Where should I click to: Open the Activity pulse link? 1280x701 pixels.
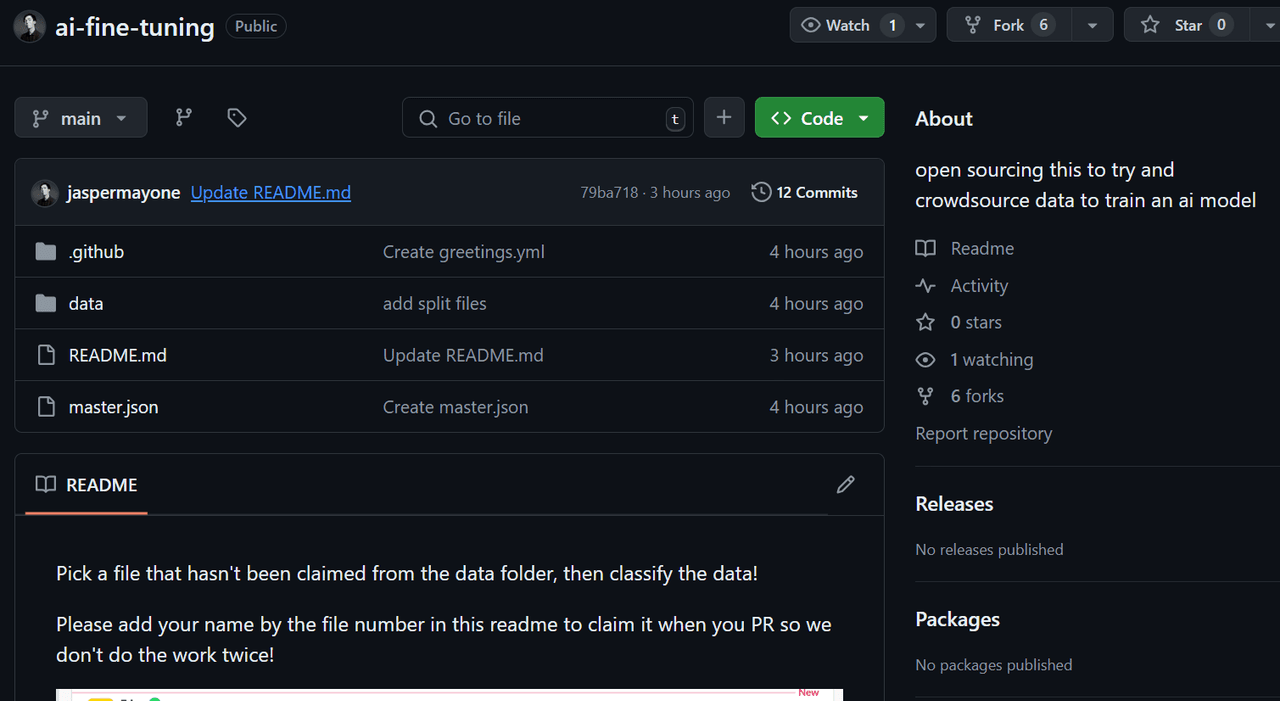[978, 286]
